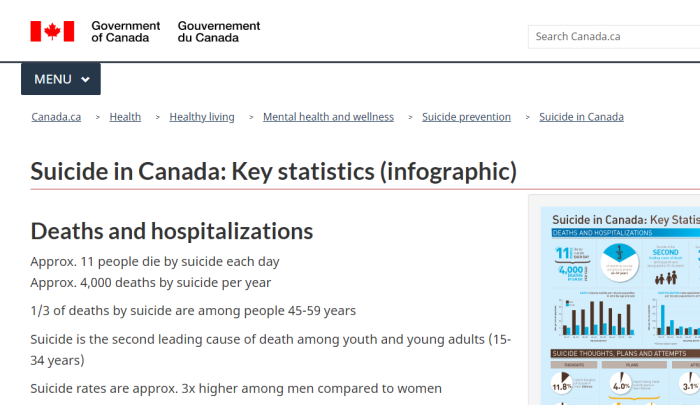Open the Suicide prevention breadcrumb
The height and width of the screenshot is (405, 700).
pyautogui.click(x=467, y=117)
